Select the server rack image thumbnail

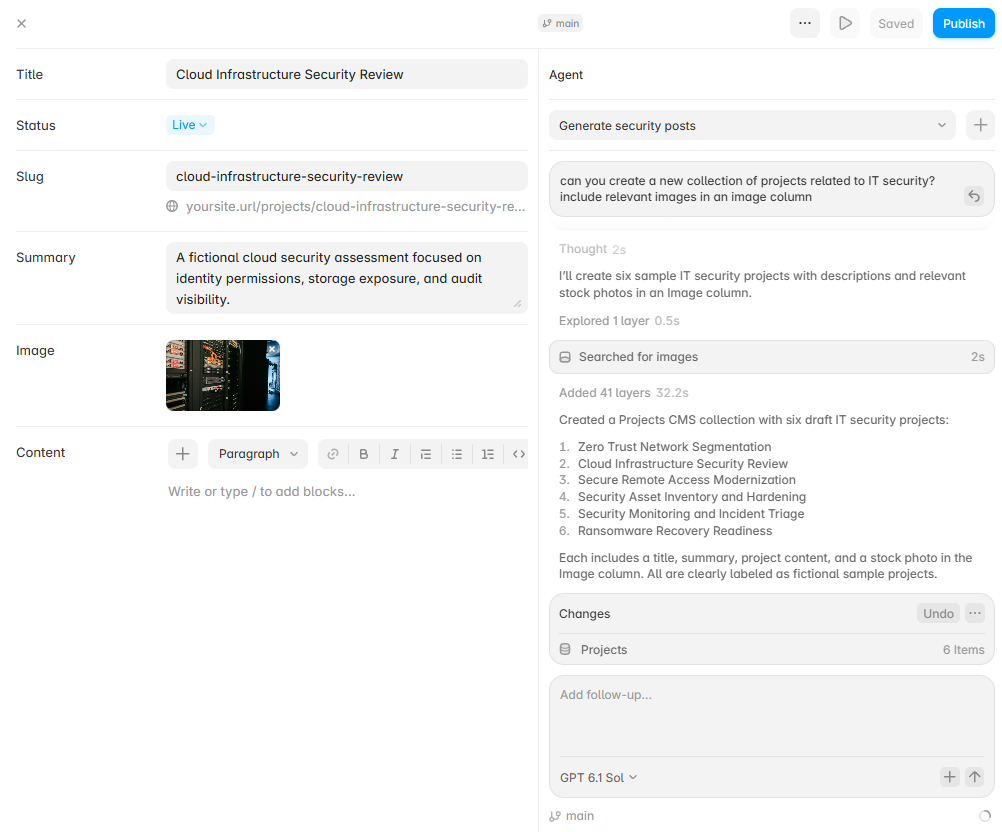pyautogui.click(x=222, y=375)
